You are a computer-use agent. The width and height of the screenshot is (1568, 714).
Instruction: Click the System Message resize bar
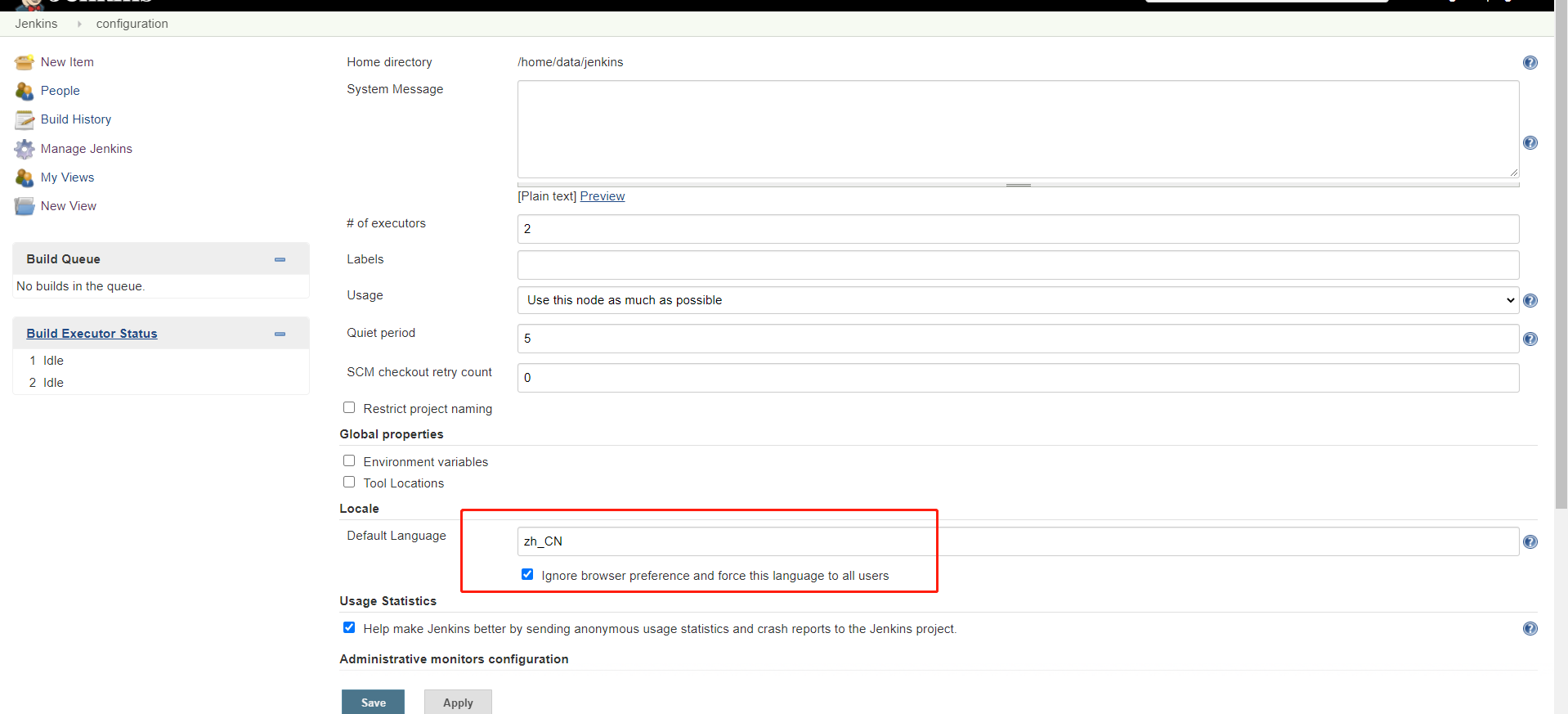(1018, 185)
